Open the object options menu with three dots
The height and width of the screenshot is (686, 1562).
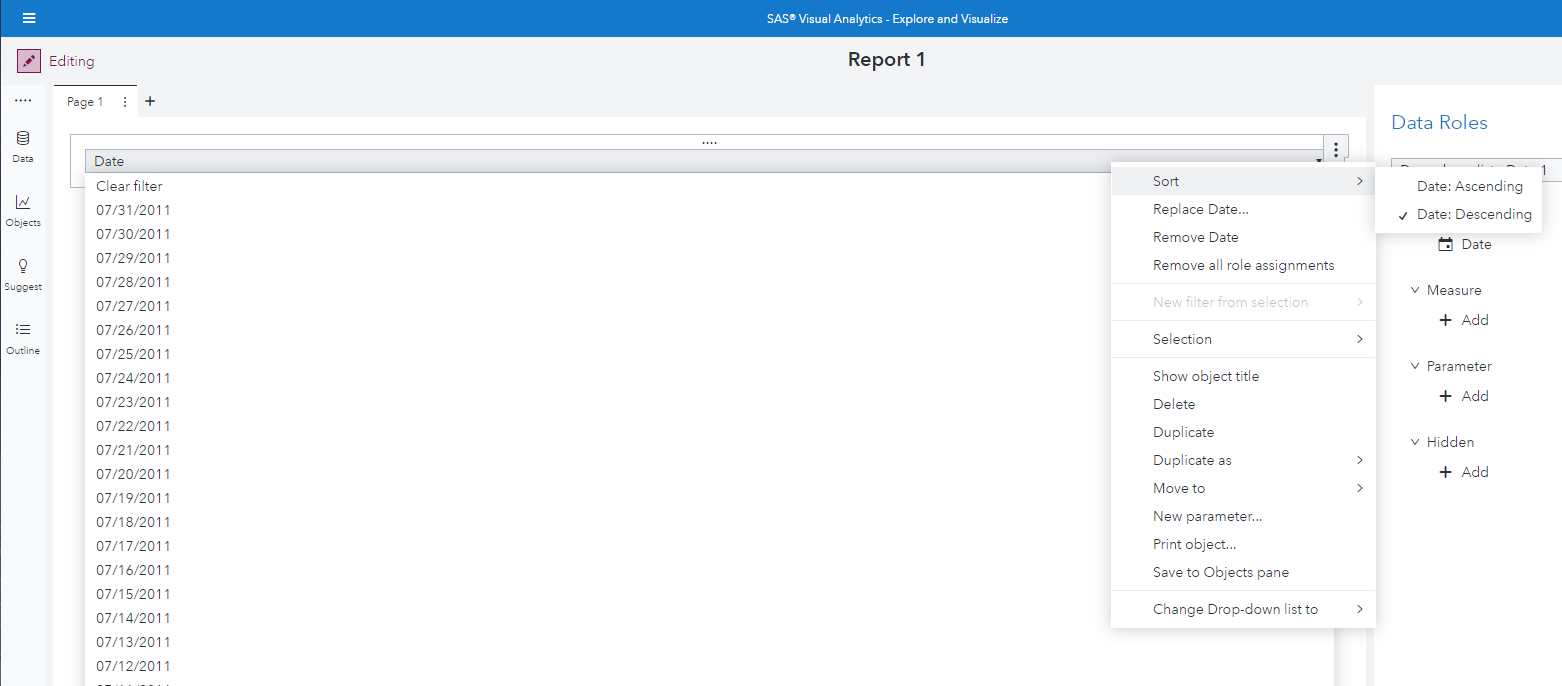[x=1336, y=149]
